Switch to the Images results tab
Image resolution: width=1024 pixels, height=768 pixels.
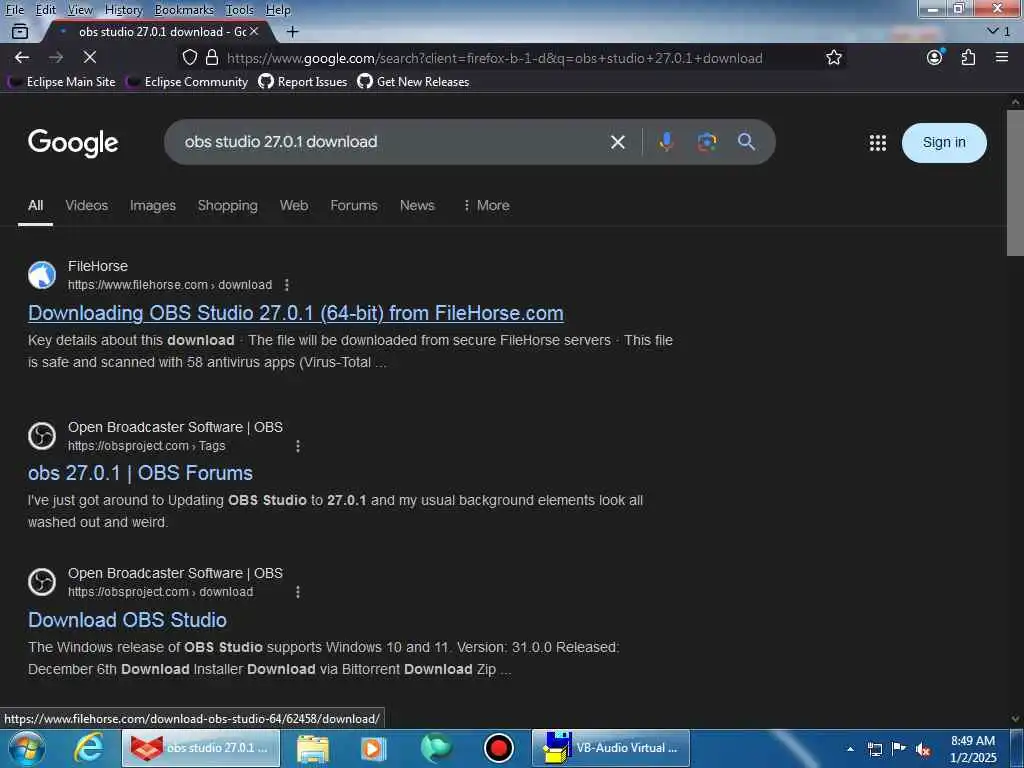153,205
